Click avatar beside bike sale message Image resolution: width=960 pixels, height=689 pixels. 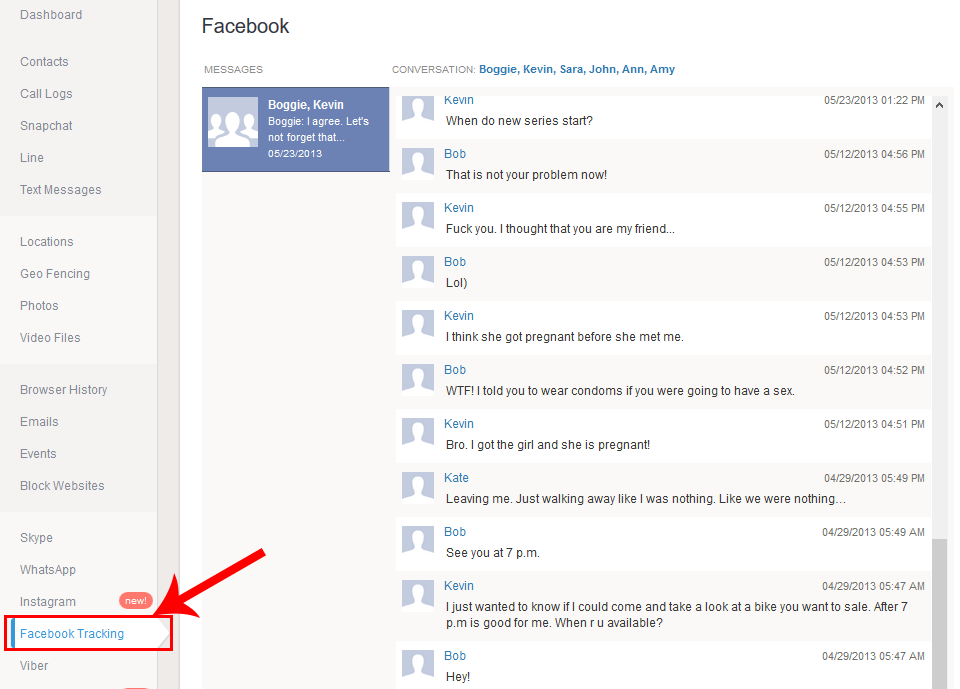[418, 595]
